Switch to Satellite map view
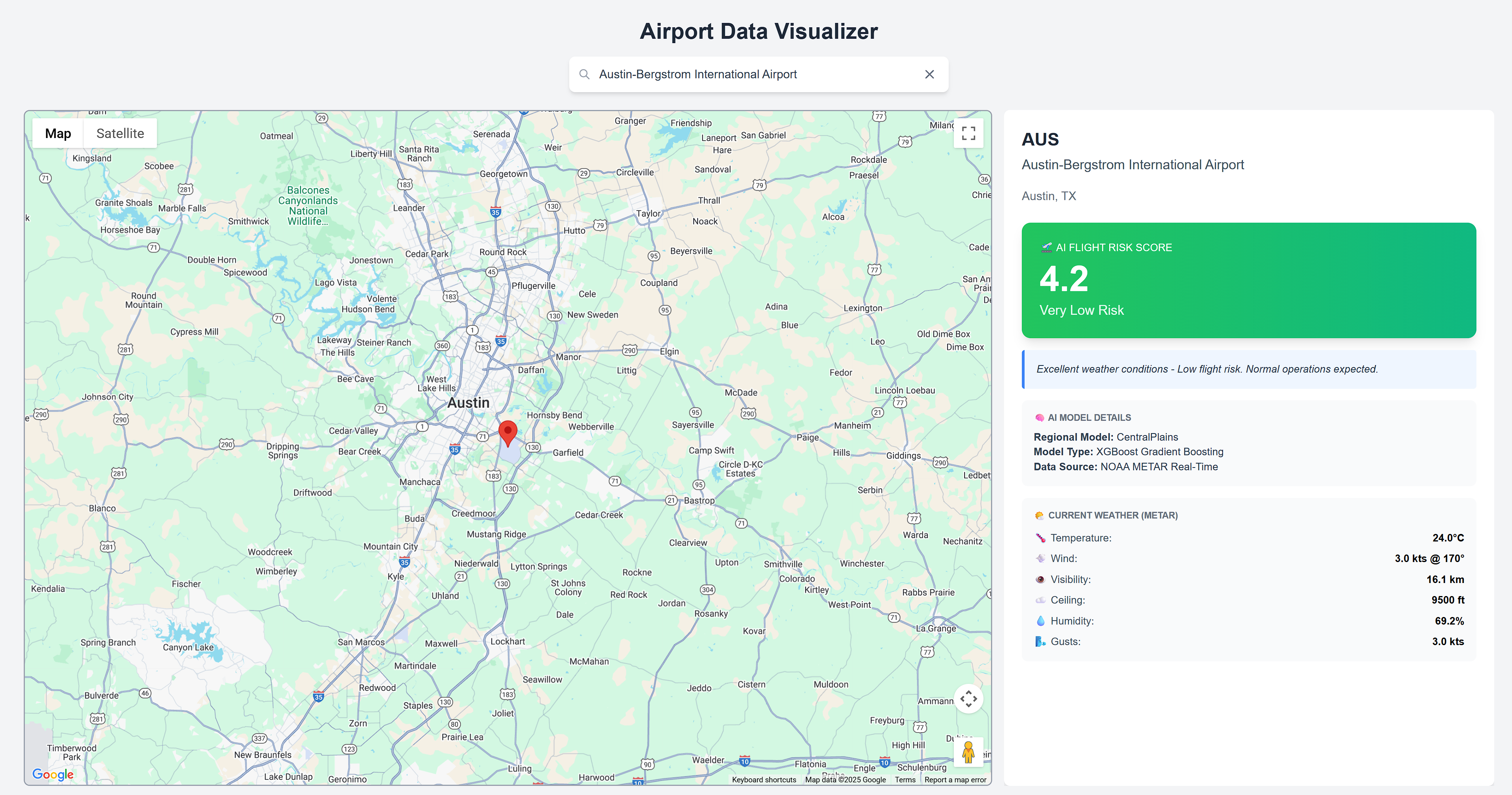 tap(120, 133)
